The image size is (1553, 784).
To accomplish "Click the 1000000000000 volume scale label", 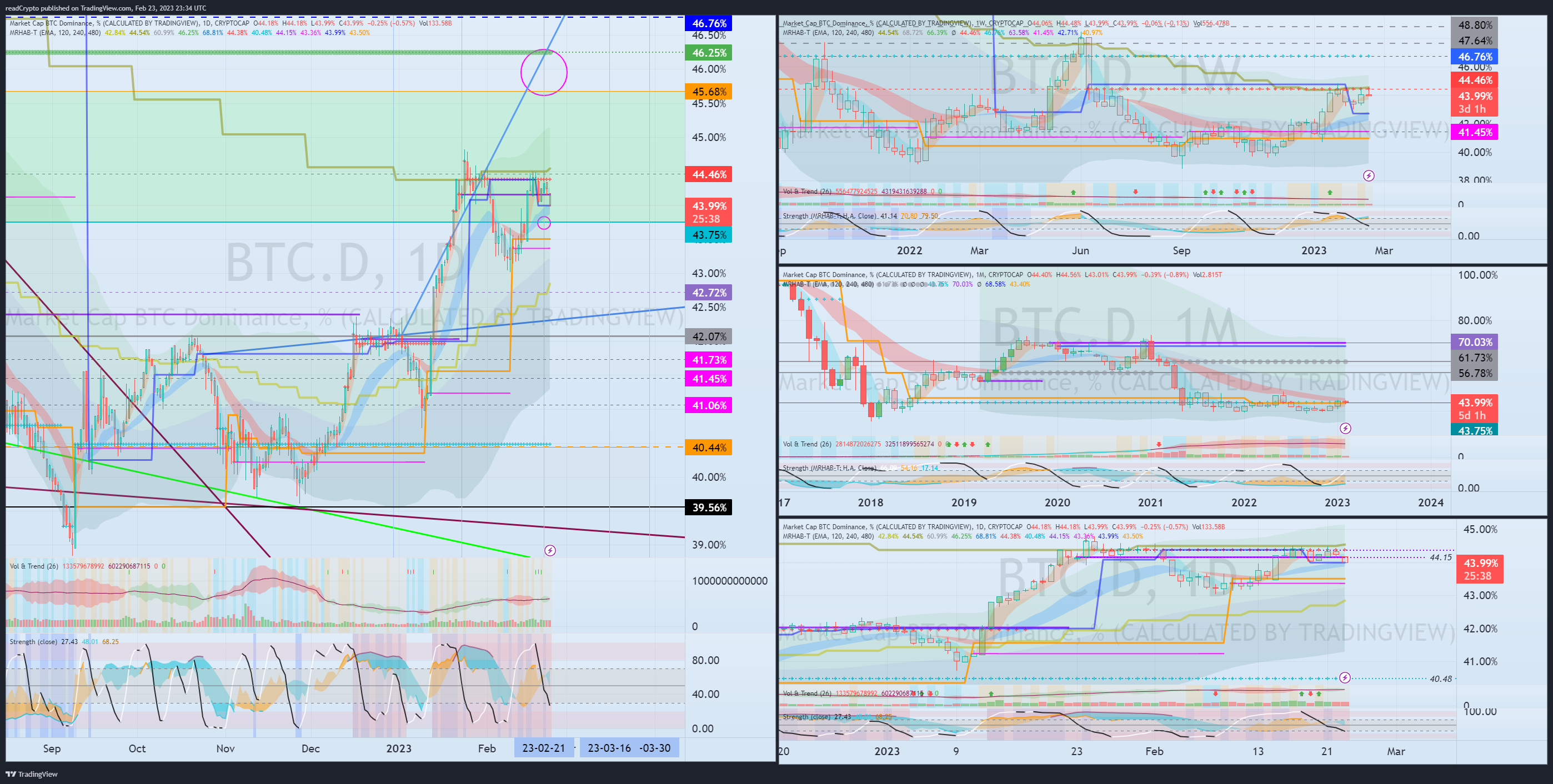I will pos(729,580).
